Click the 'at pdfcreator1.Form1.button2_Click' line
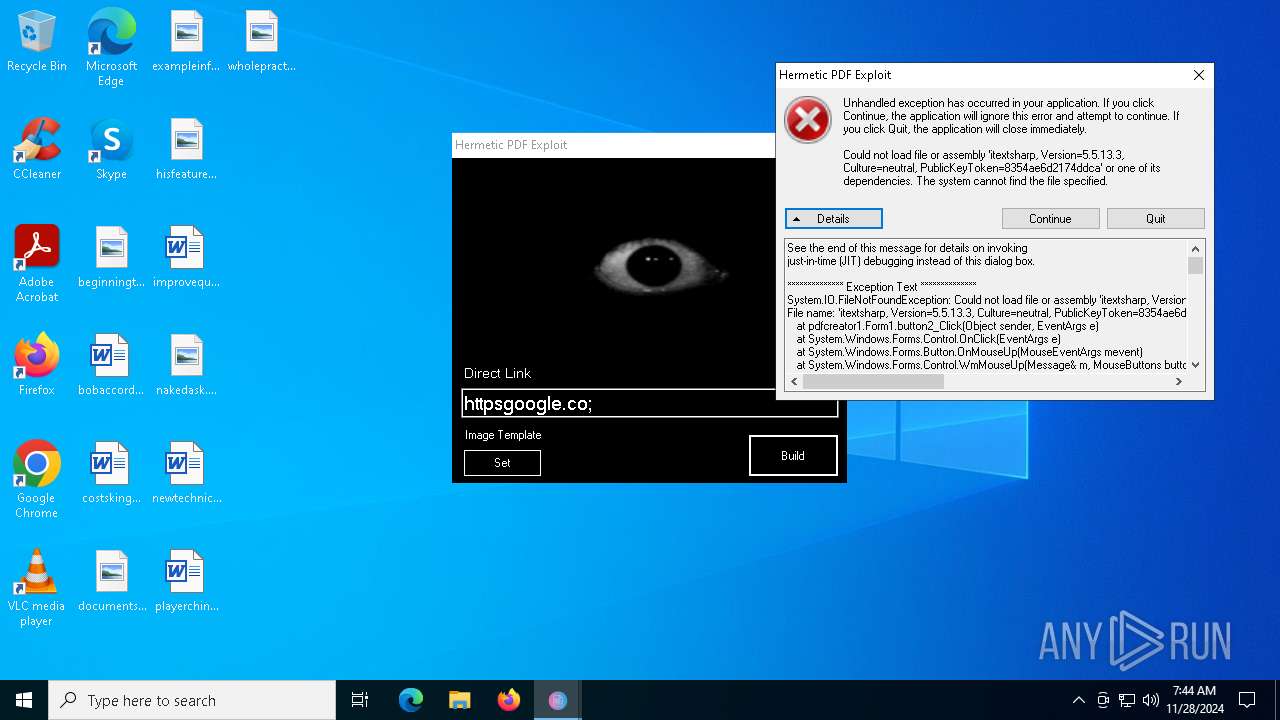Image resolution: width=1280 pixels, height=720 pixels. [x=947, y=326]
